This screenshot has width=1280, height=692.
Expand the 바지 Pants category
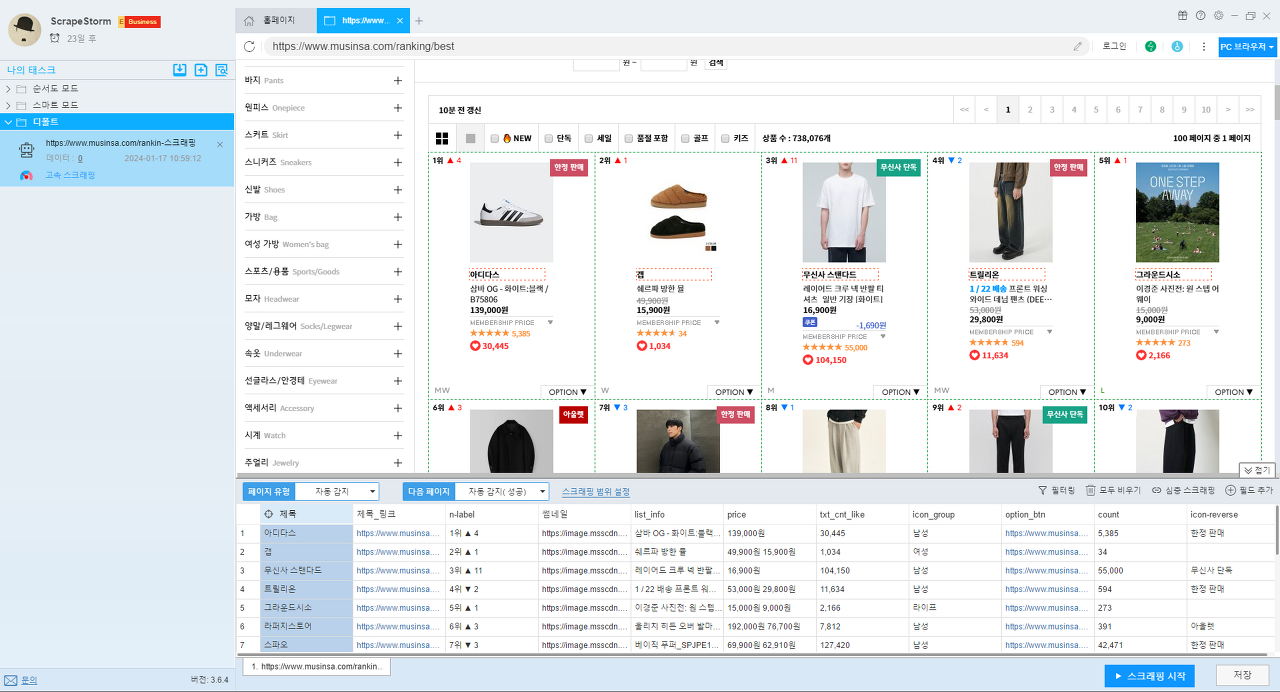click(x=397, y=80)
